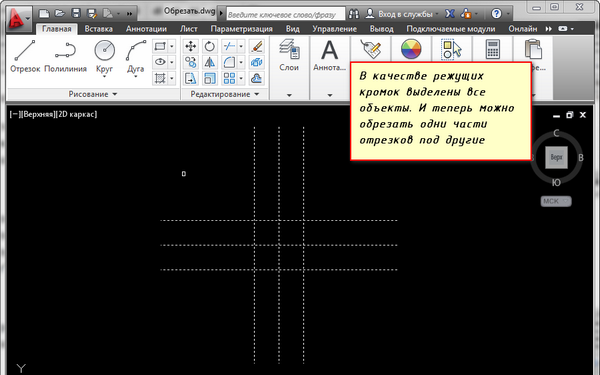Switch to the Аннотации ribbon tab
Viewport: 600px width, 375px height.
(x=146, y=29)
